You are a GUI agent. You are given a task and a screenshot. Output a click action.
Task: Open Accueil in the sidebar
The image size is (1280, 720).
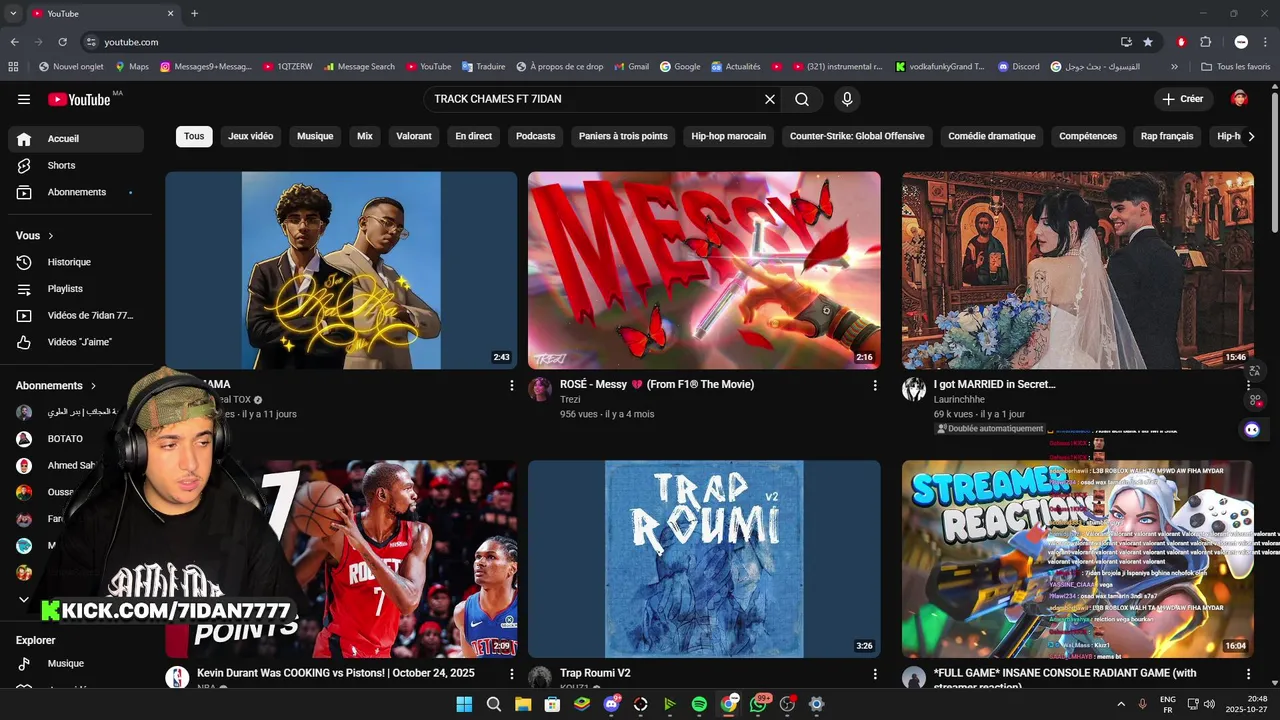coord(76,139)
